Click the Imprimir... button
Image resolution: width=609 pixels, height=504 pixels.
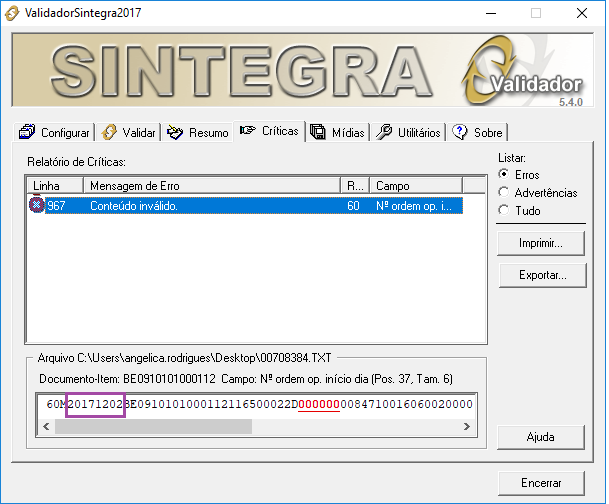point(541,243)
